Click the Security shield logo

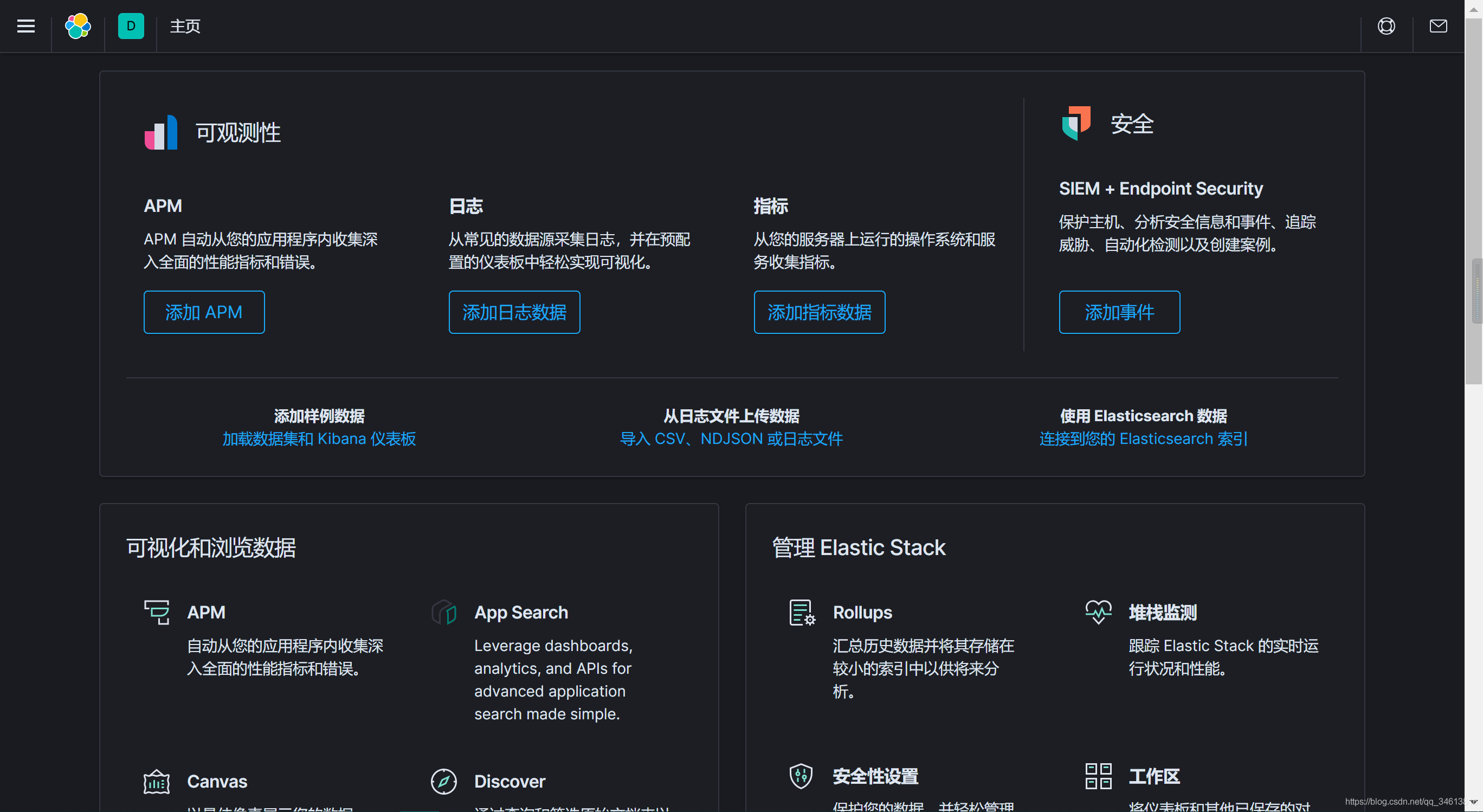click(1076, 123)
